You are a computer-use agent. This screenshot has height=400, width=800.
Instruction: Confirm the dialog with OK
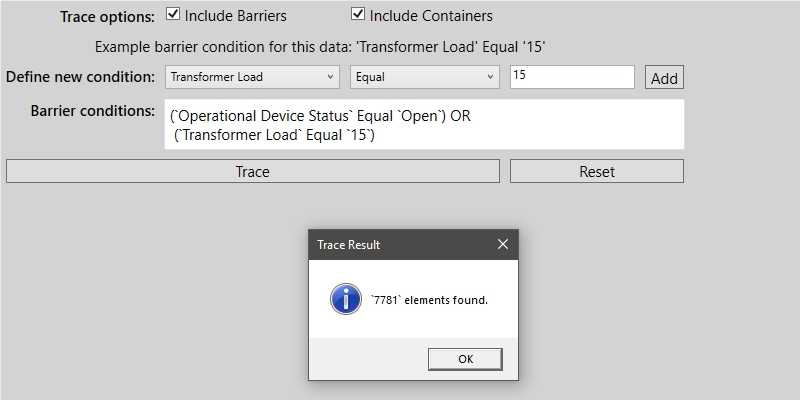[x=465, y=359]
